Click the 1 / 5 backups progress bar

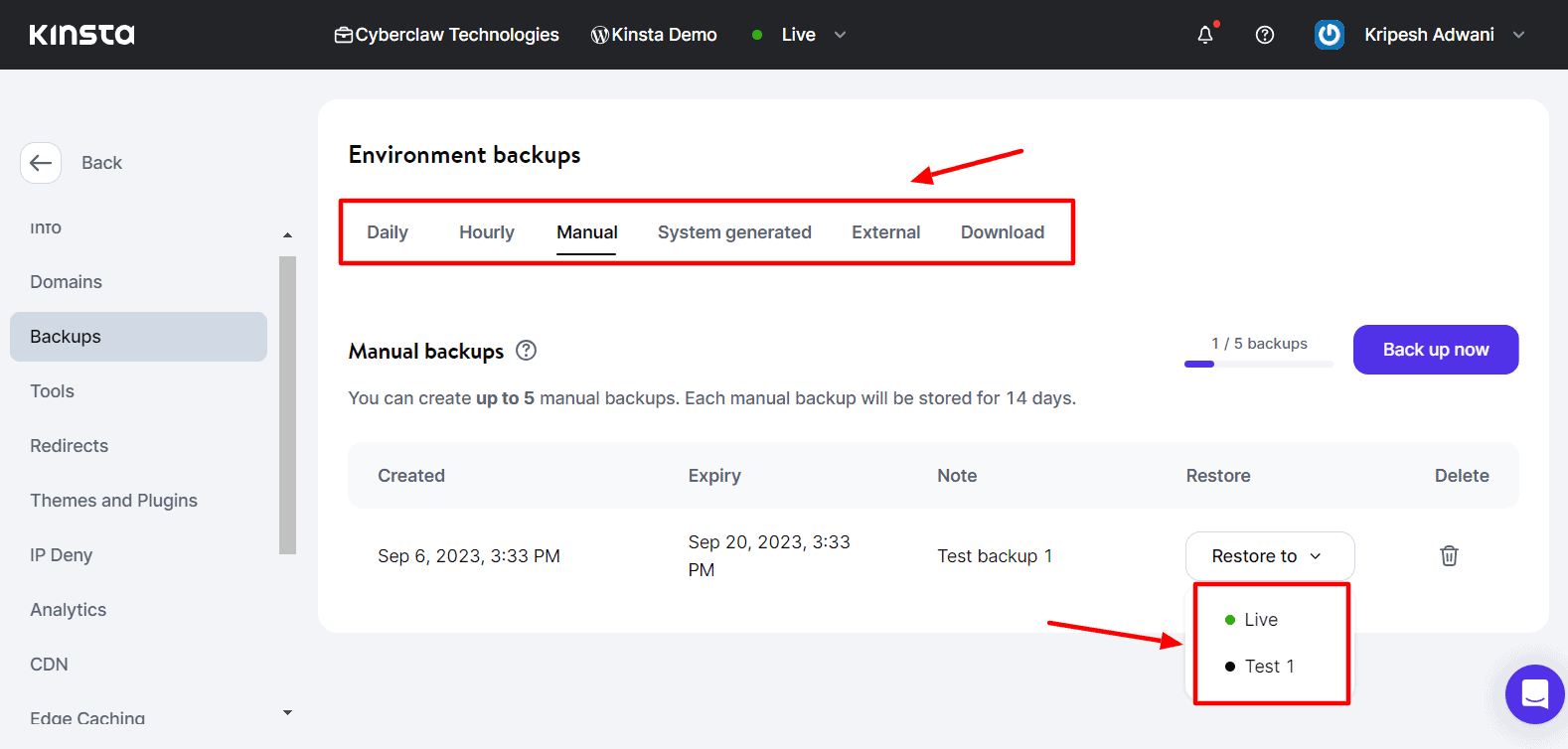pyautogui.click(x=1258, y=365)
